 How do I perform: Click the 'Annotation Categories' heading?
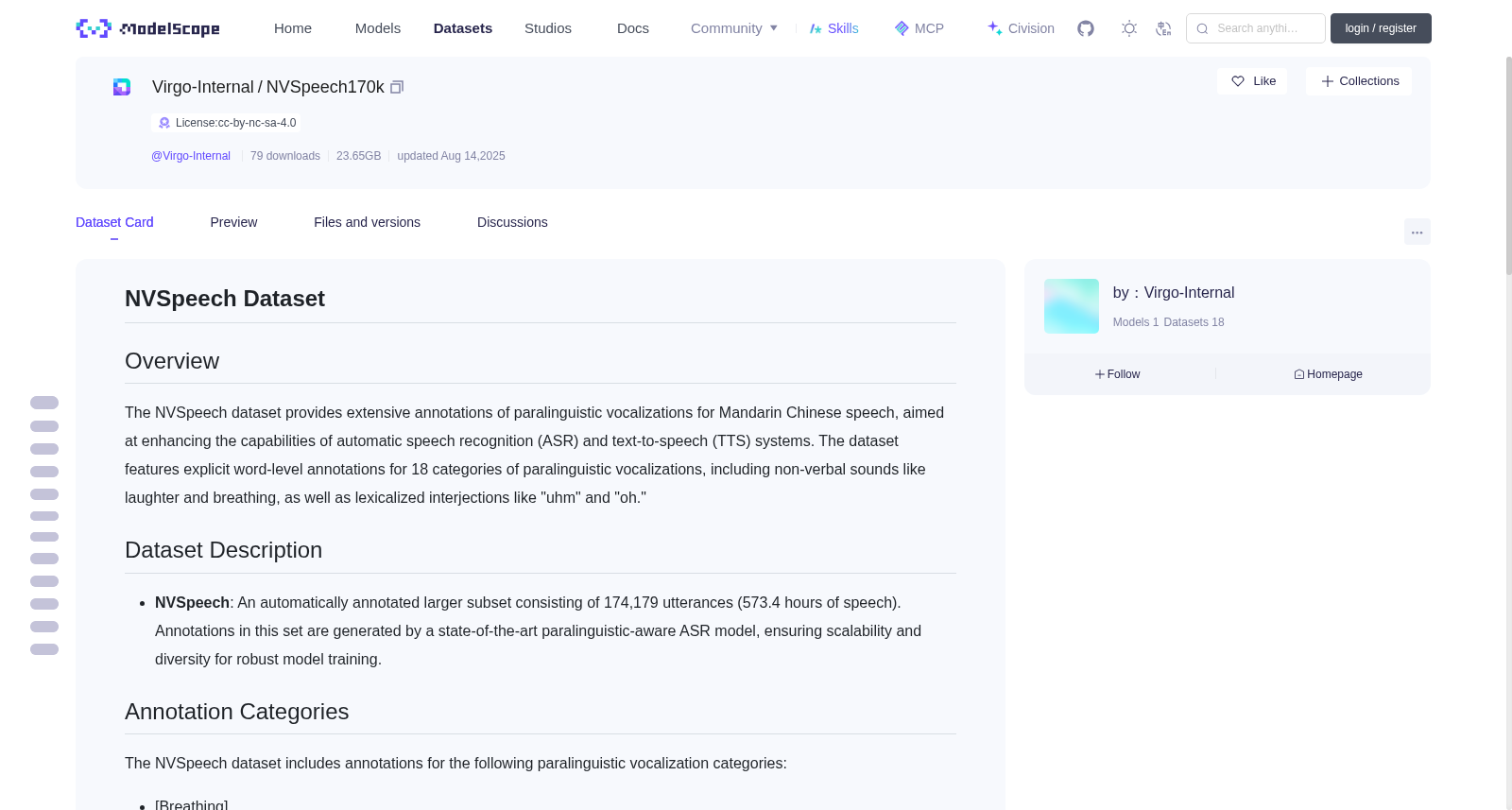237,712
